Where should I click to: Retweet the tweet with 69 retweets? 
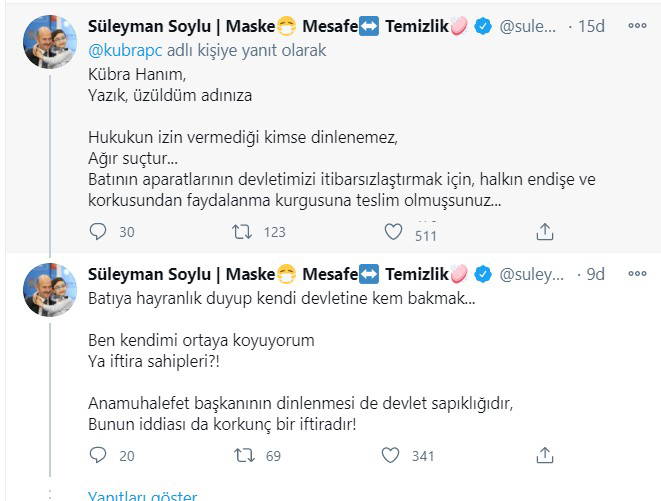[x=241, y=455]
